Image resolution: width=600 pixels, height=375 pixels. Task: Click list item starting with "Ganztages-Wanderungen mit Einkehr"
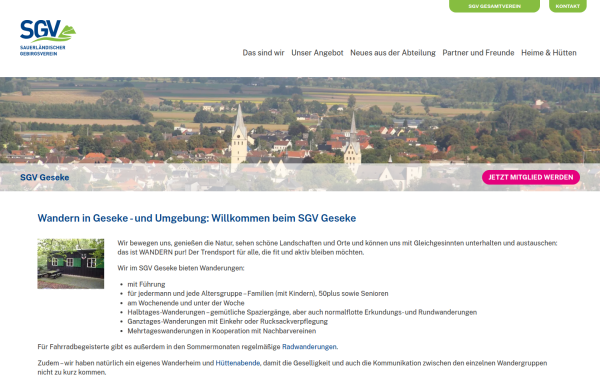coord(228,321)
